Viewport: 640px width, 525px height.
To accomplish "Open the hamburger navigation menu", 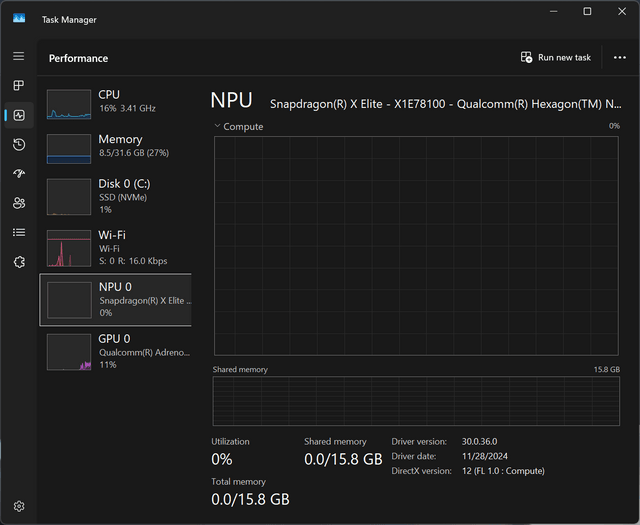I will [18, 56].
